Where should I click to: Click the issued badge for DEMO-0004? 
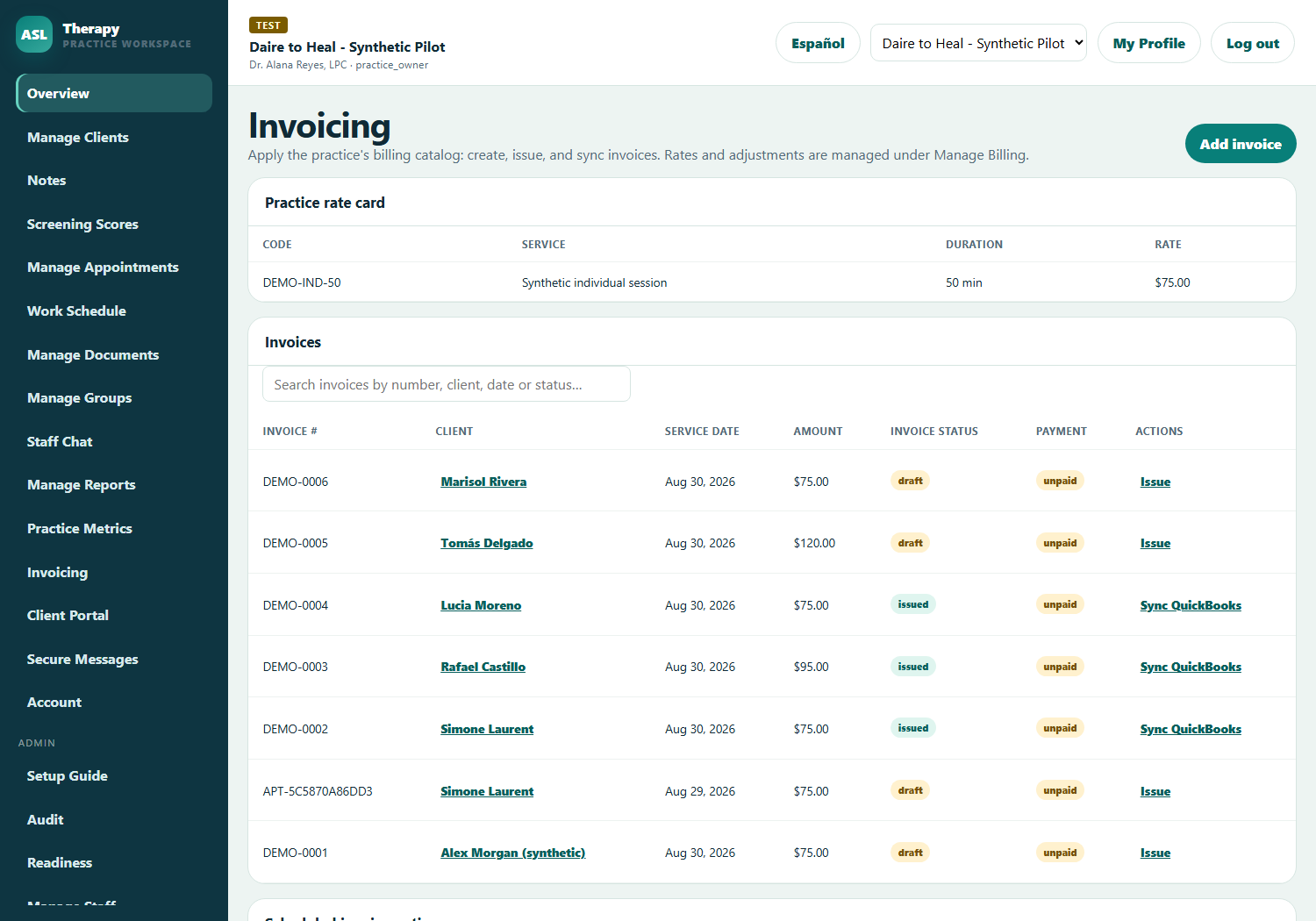pyautogui.click(x=912, y=604)
